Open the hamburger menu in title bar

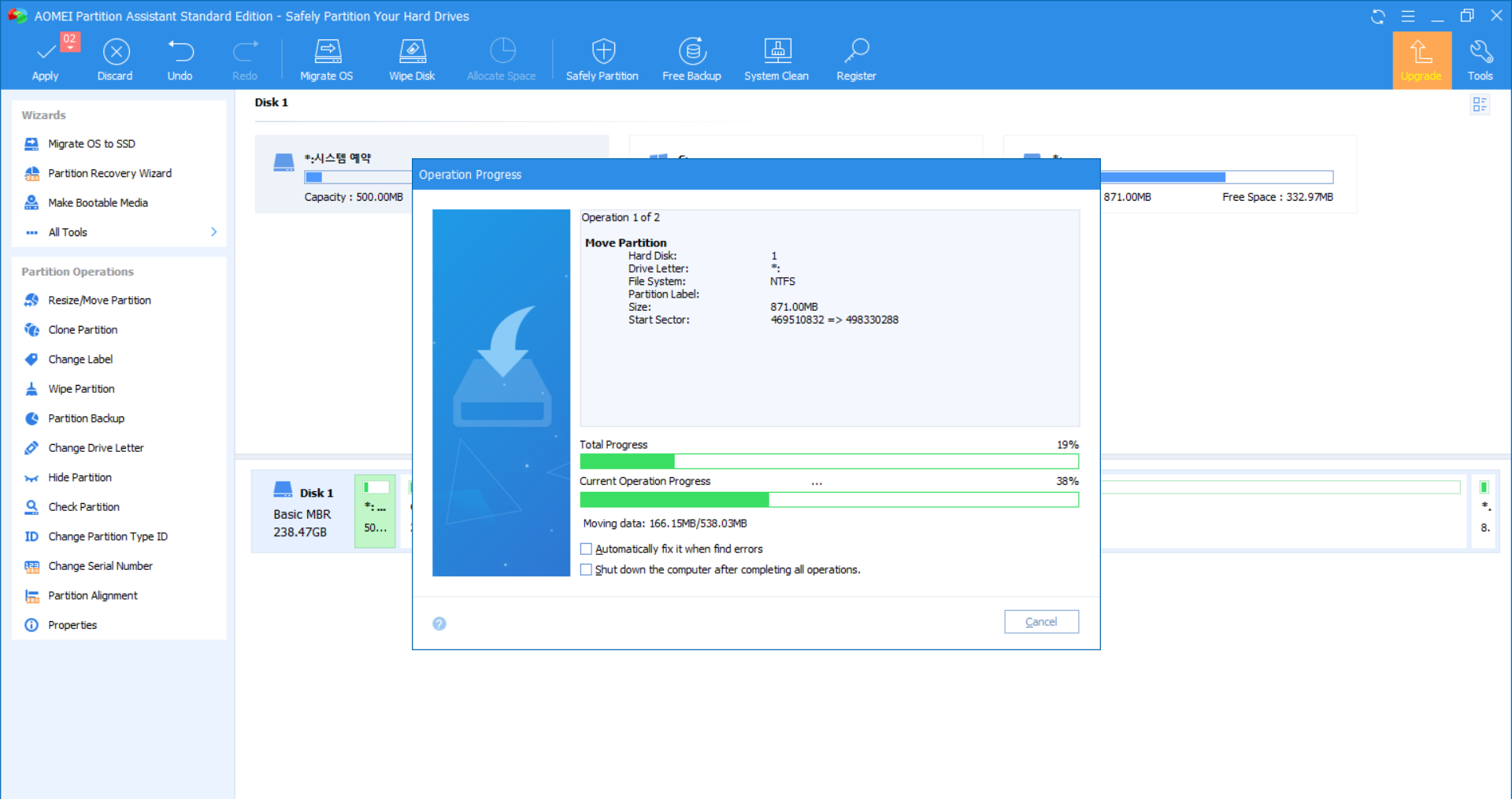(1408, 17)
